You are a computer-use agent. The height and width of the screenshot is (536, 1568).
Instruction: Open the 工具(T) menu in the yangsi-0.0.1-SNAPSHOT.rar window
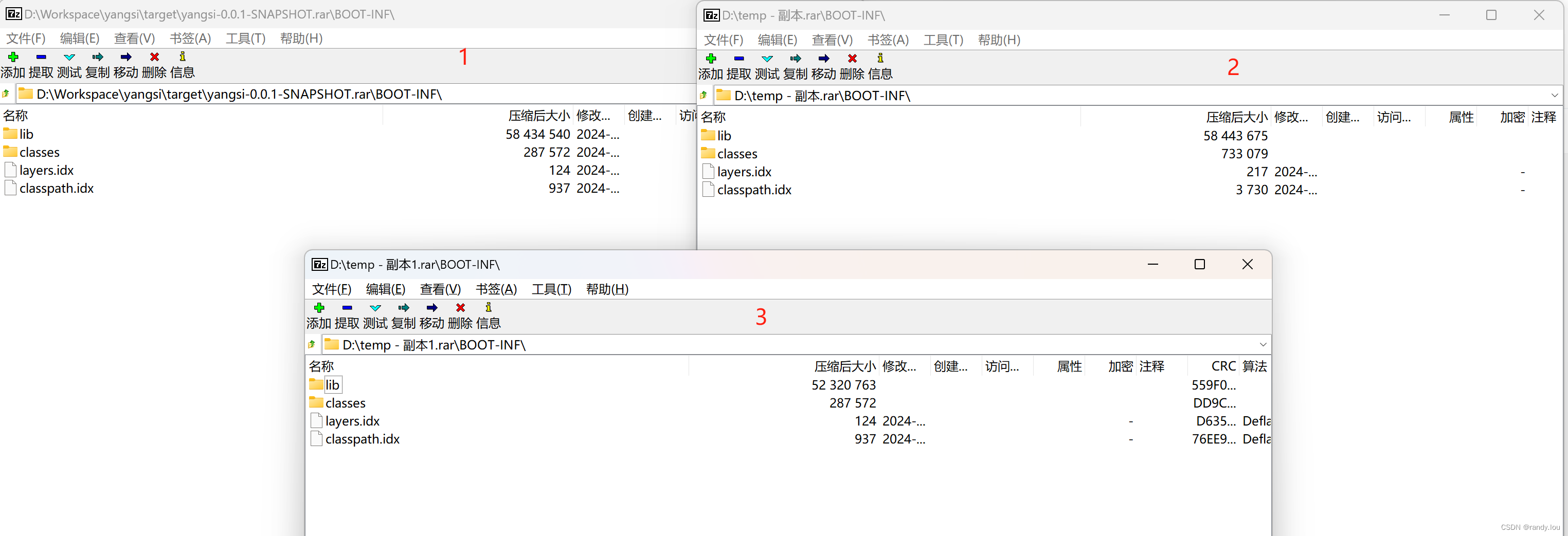[x=245, y=39]
